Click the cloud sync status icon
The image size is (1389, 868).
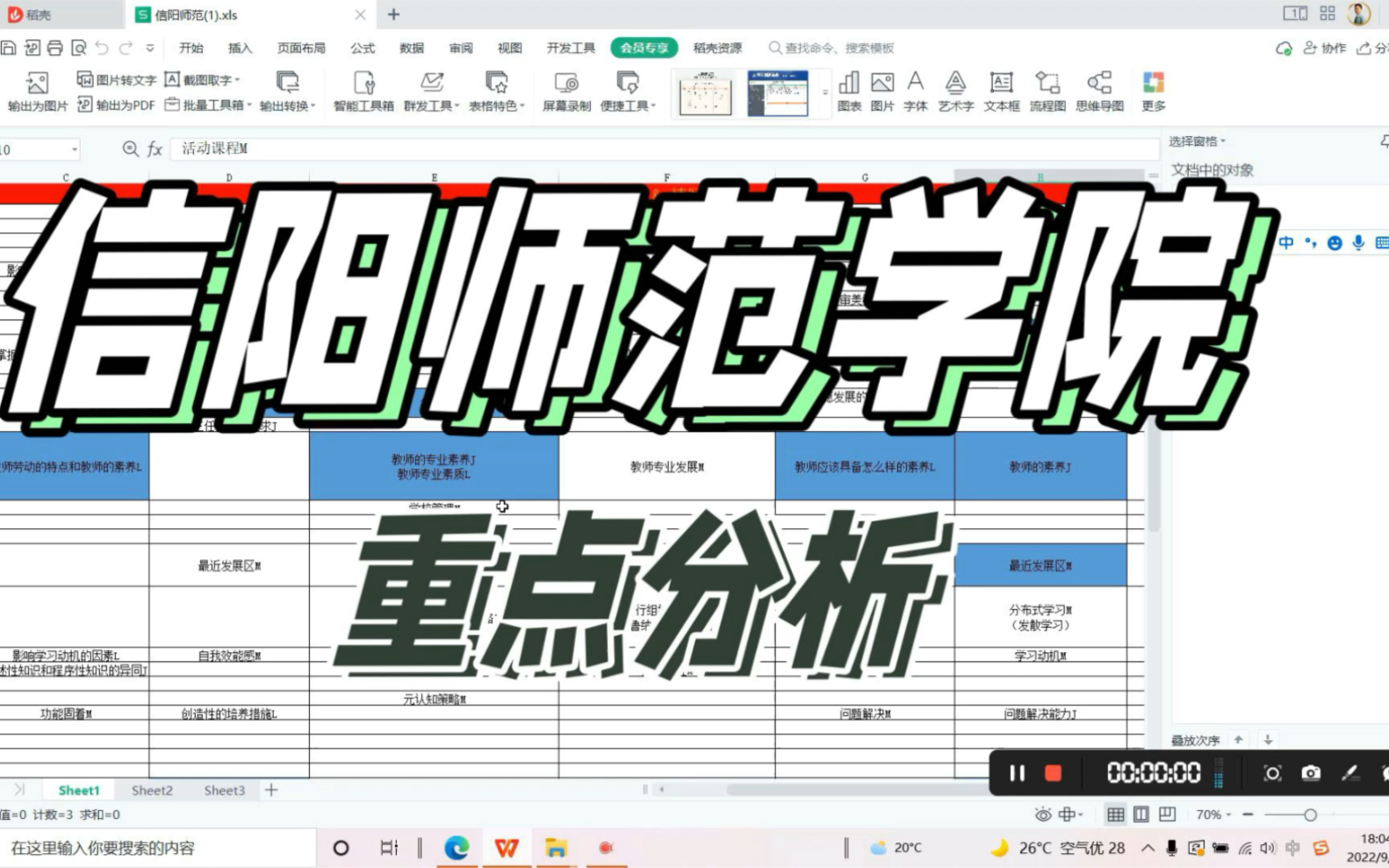(1284, 48)
